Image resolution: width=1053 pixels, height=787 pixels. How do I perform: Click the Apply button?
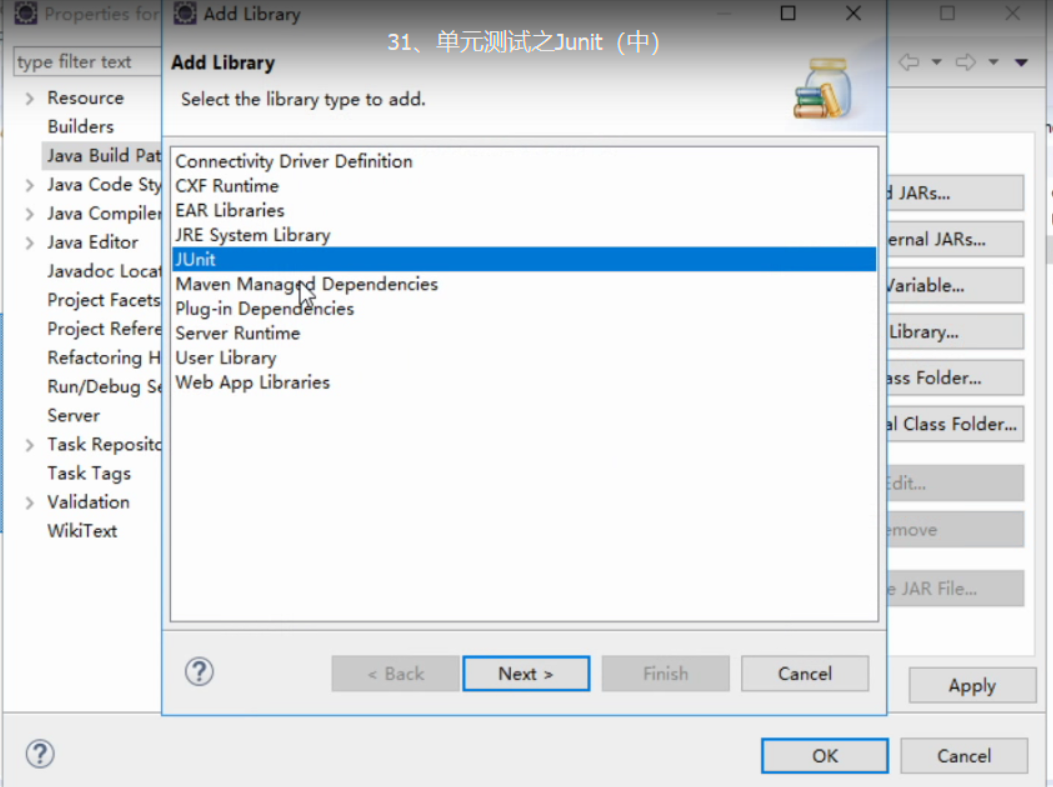(x=972, y=686)
